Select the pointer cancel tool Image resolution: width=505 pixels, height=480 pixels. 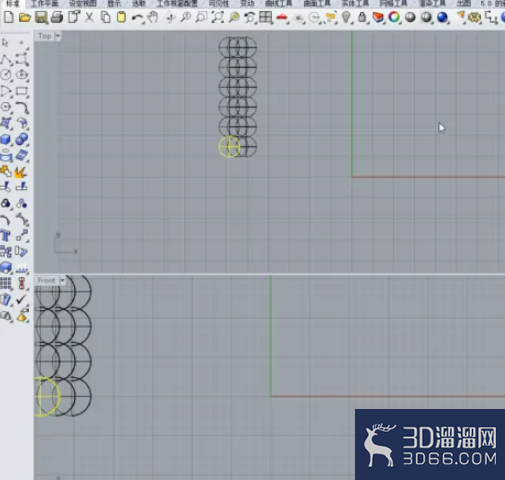[x=5, y=43]
